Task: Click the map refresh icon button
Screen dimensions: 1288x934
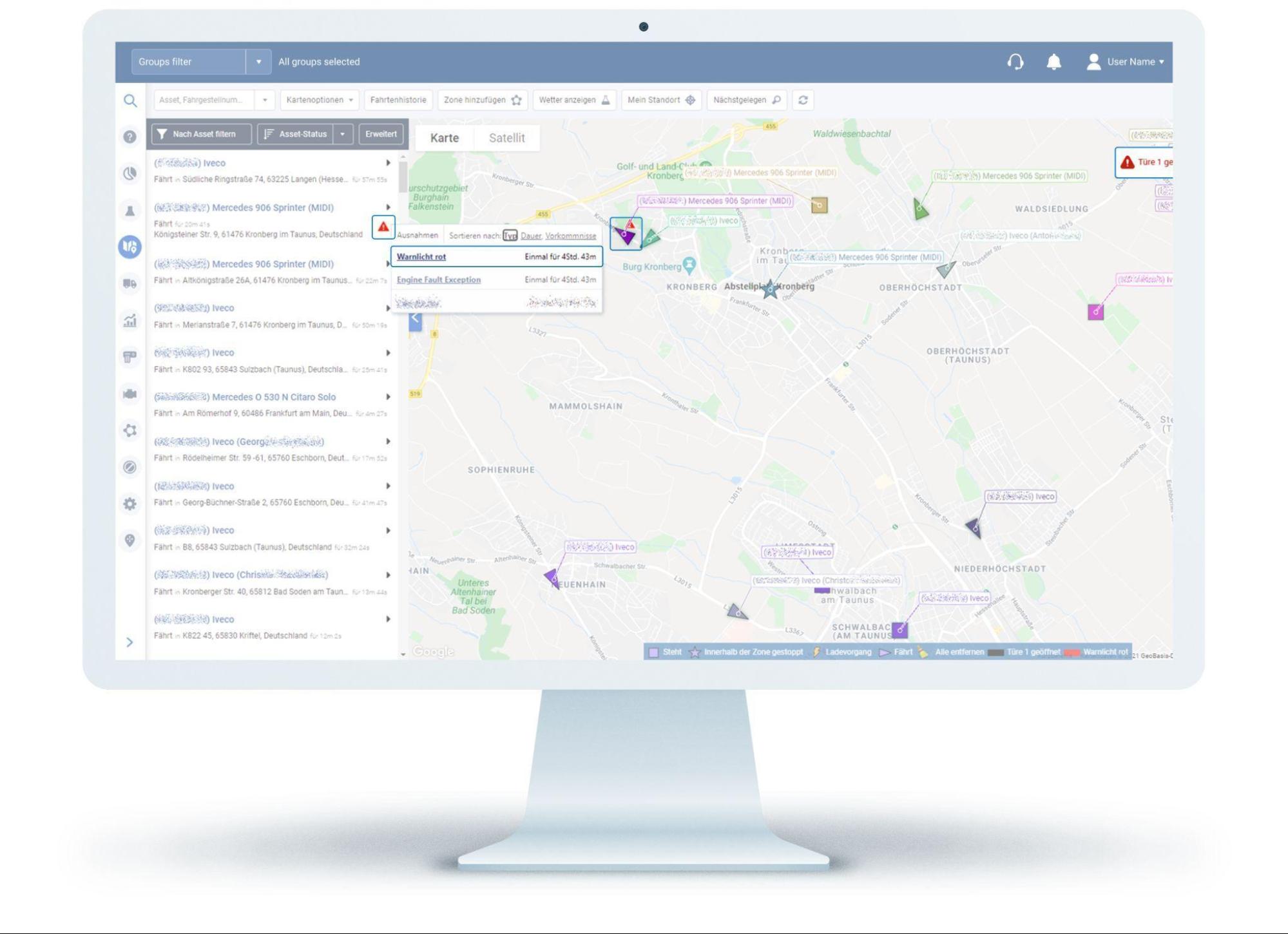Action: pos(803,100)
